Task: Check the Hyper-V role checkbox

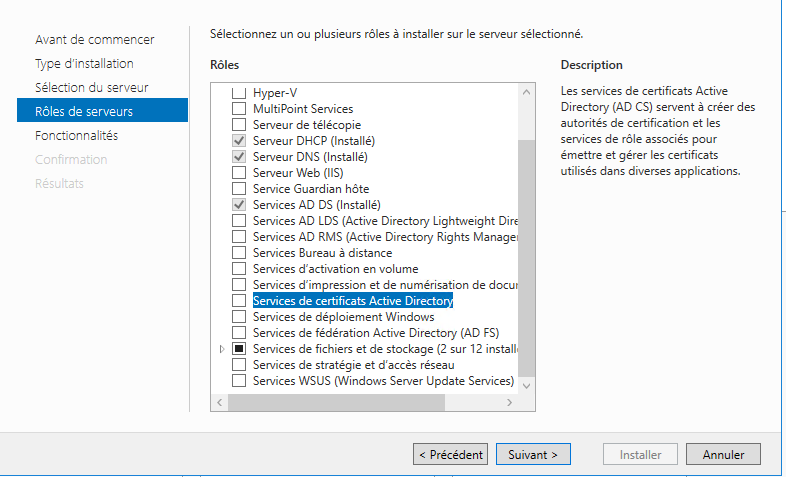Action: pos(239,93)
